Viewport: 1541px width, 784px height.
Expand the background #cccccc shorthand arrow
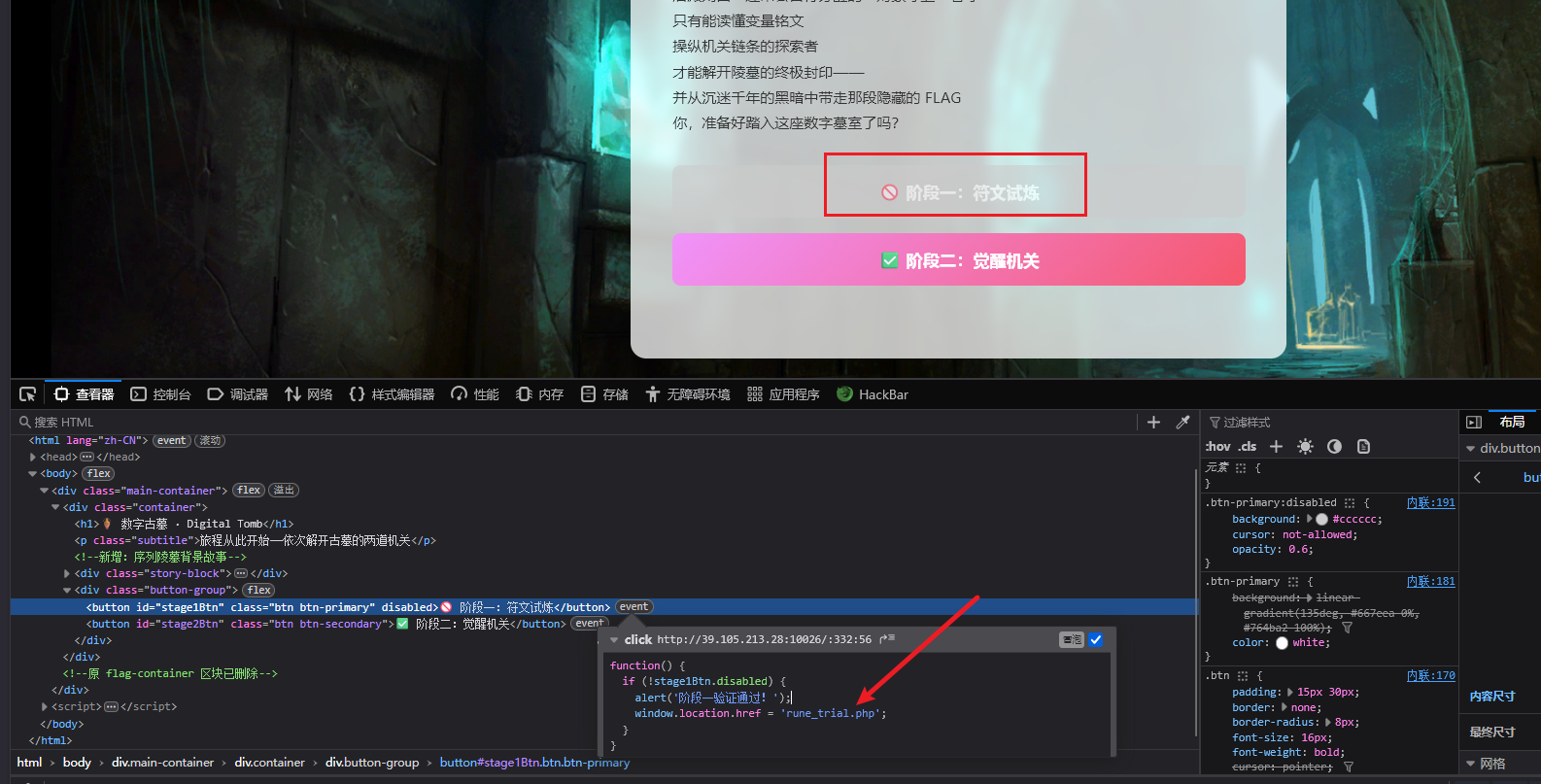tap(1309, 519)
